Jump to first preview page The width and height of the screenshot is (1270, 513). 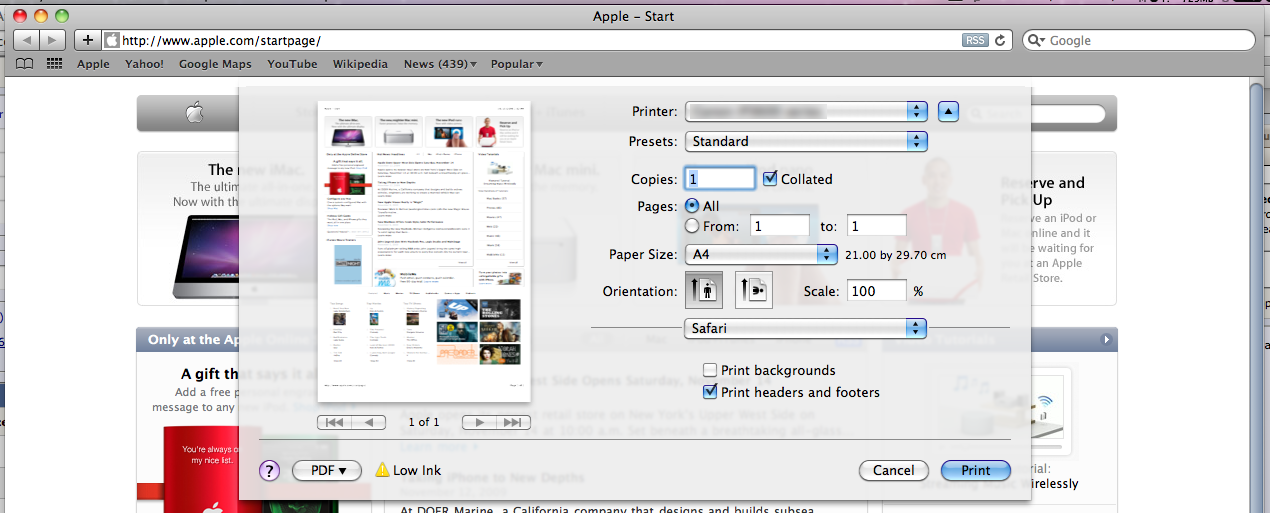334,422
